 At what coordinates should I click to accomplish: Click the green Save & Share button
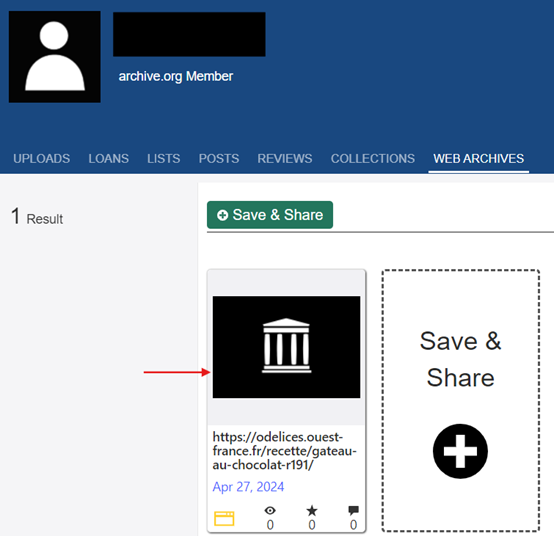(x=270, y=215)
